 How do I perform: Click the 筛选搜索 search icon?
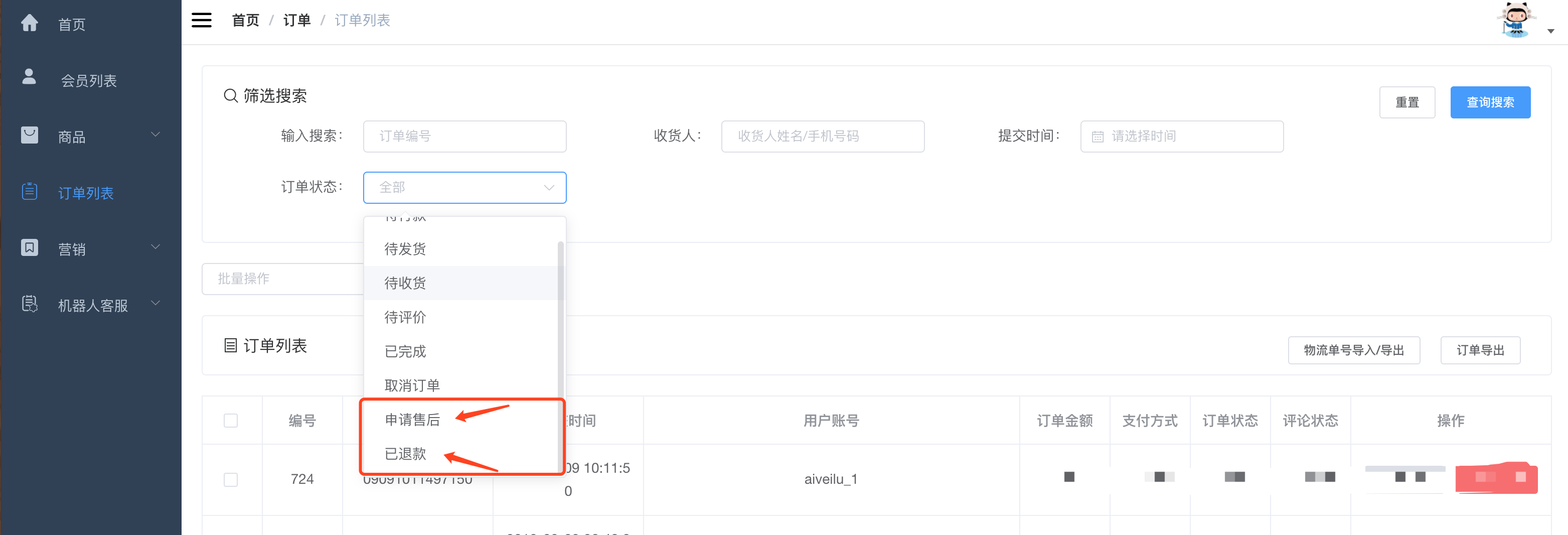[231, 96]
